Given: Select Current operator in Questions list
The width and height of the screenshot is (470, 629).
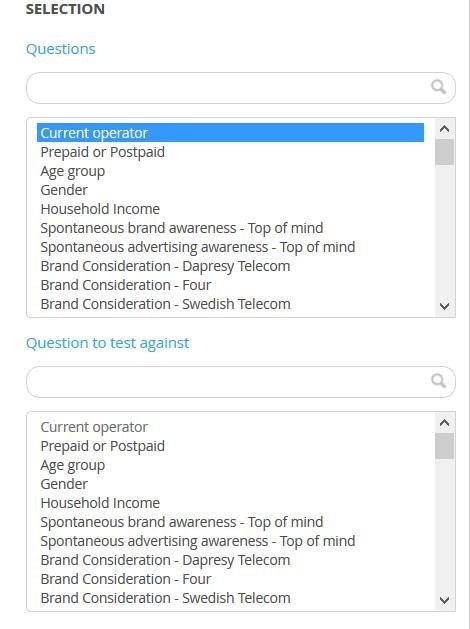Looking at the screenshot, I should (x=230, y=133).
